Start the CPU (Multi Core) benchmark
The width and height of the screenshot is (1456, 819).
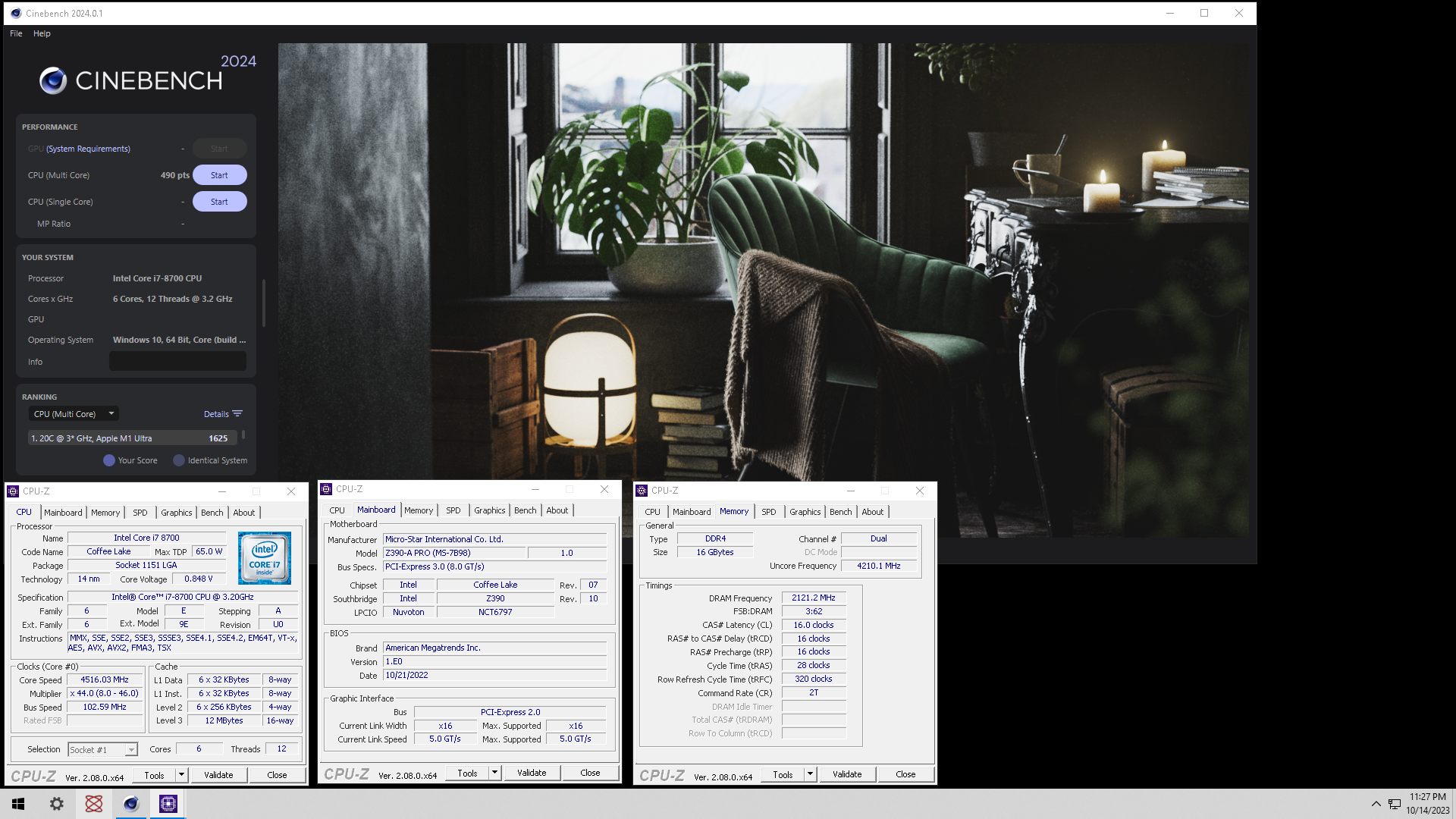pos(219,175)
